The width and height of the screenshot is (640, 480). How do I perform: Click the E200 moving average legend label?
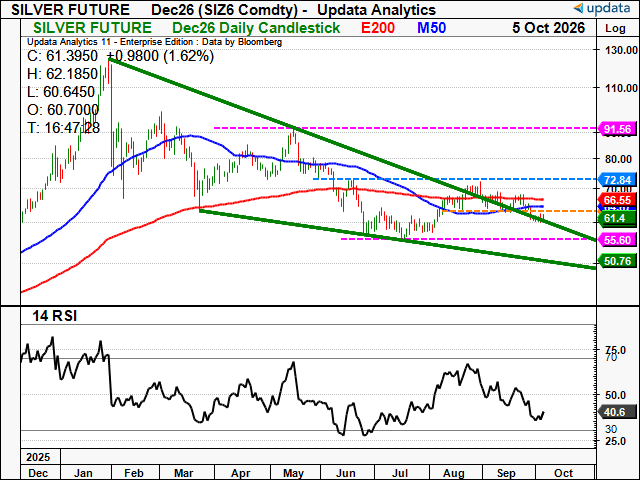click(x=378, y=28)
